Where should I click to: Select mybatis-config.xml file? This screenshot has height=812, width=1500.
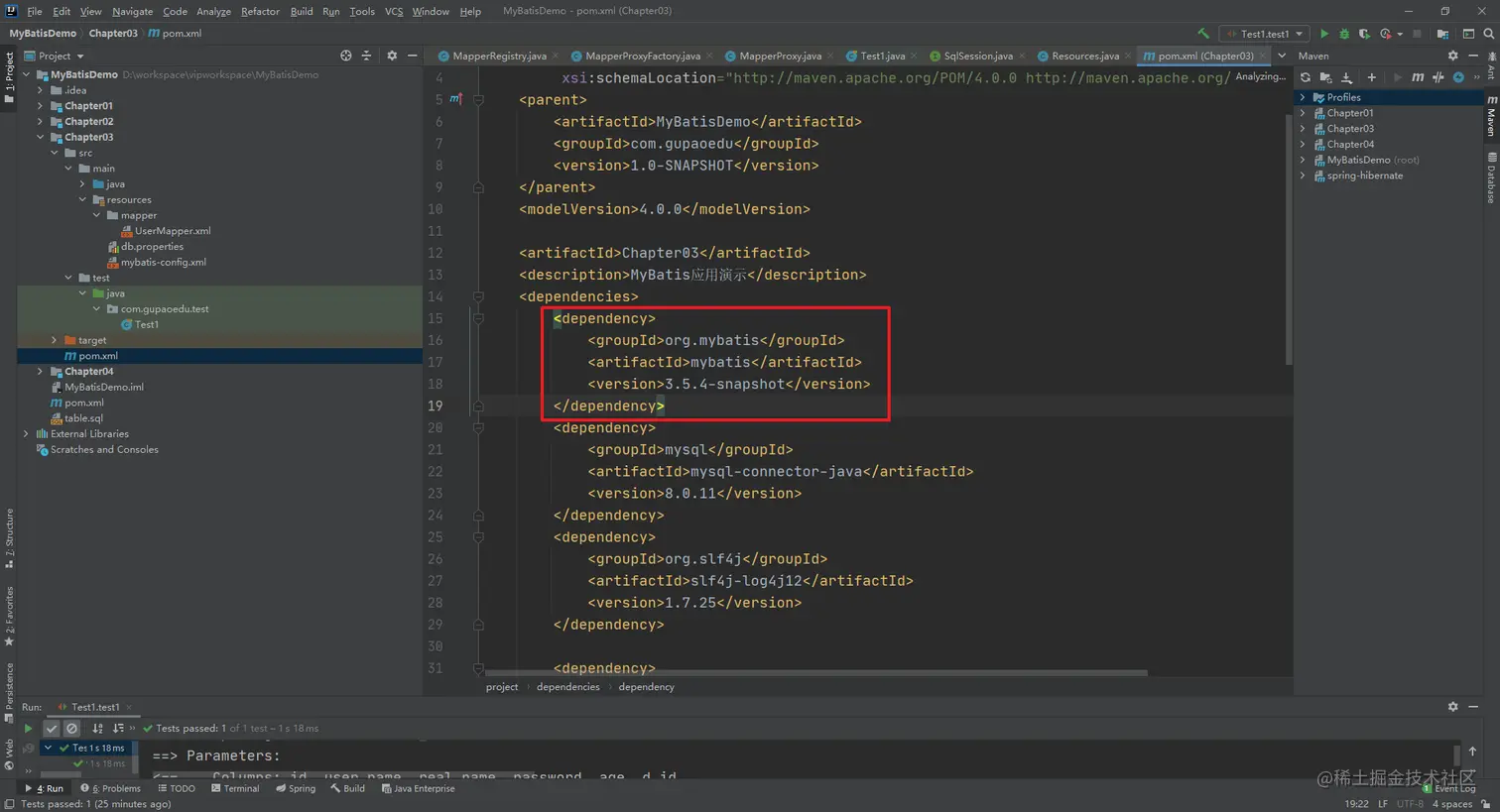[x=163, y=262]
